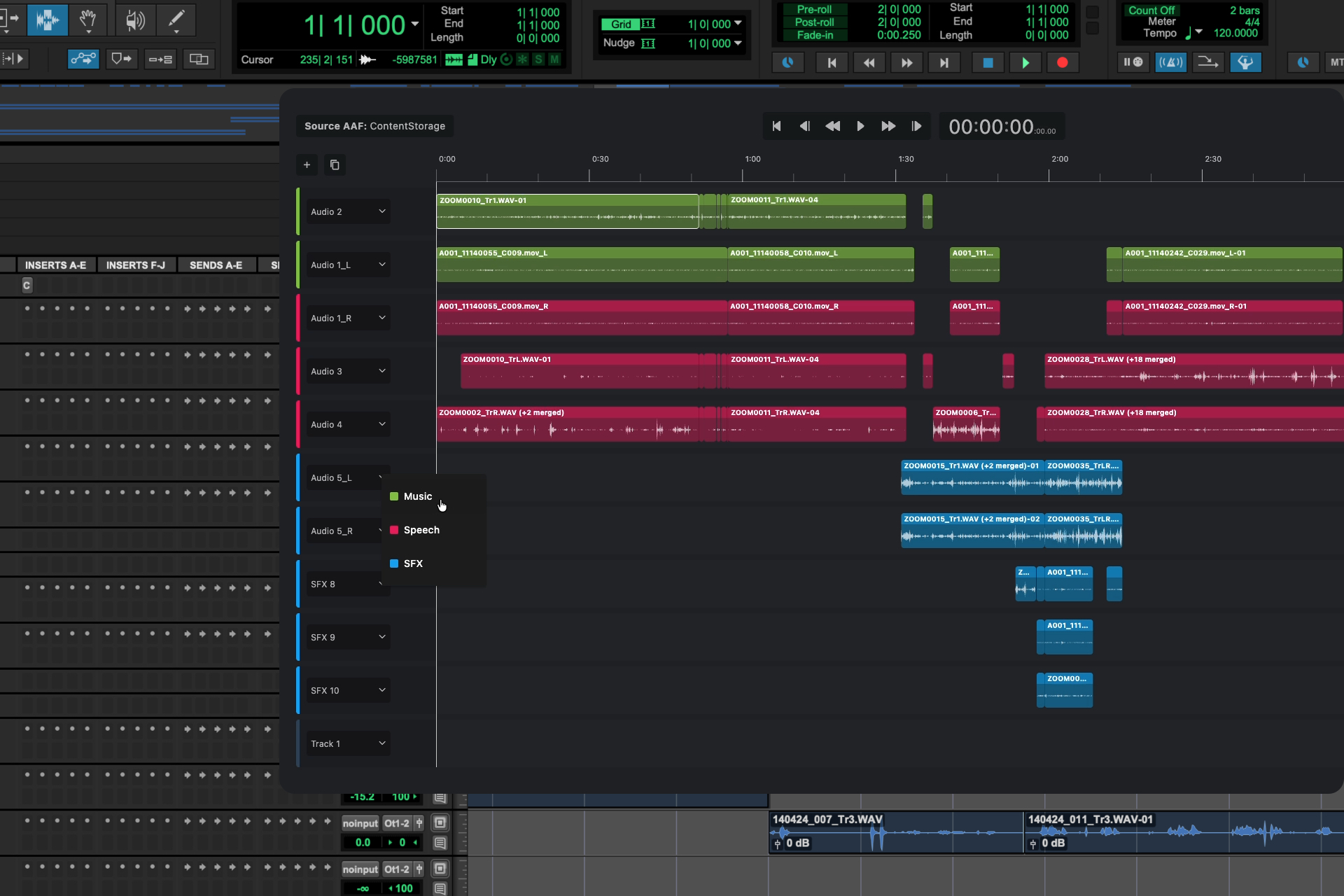
Task: Click the add track plus button
Action: pyautogui.click(x=307, y=164)
